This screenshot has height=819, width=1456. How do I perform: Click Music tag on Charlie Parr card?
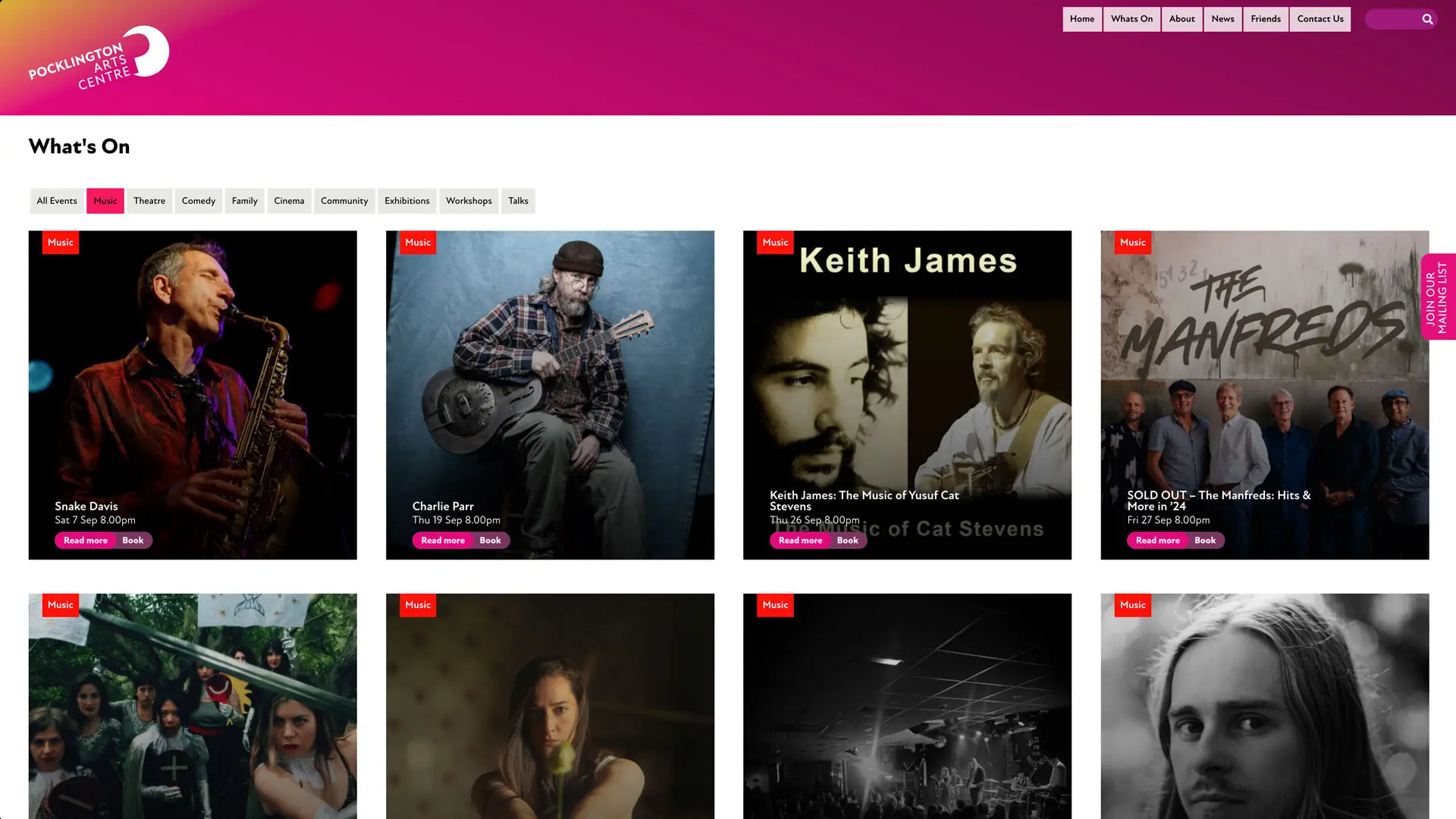click(x=418, y=243)
